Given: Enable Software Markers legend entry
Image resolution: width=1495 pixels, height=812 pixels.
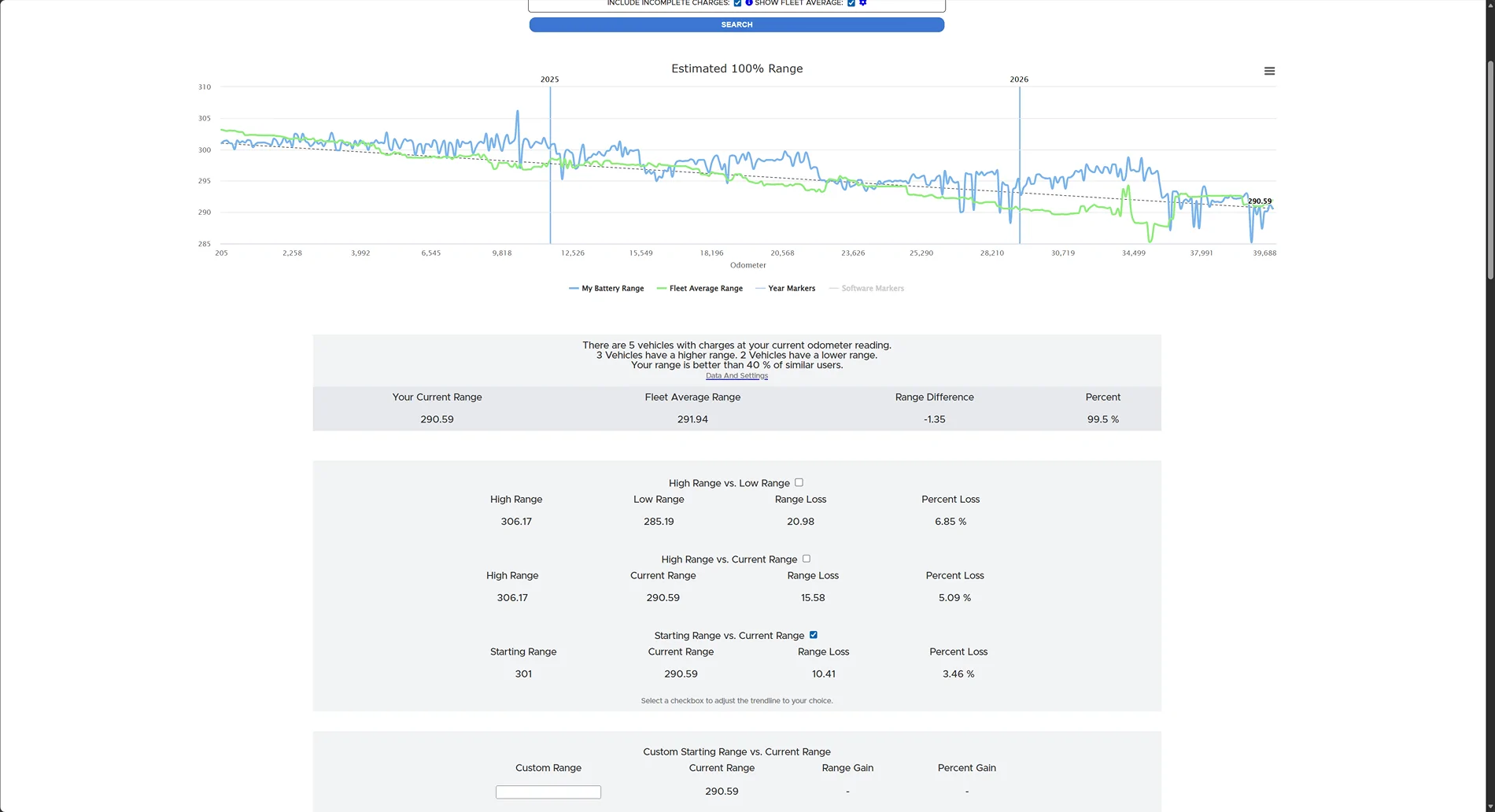Looking at the screenshot, I should click(x=866, y=289).
